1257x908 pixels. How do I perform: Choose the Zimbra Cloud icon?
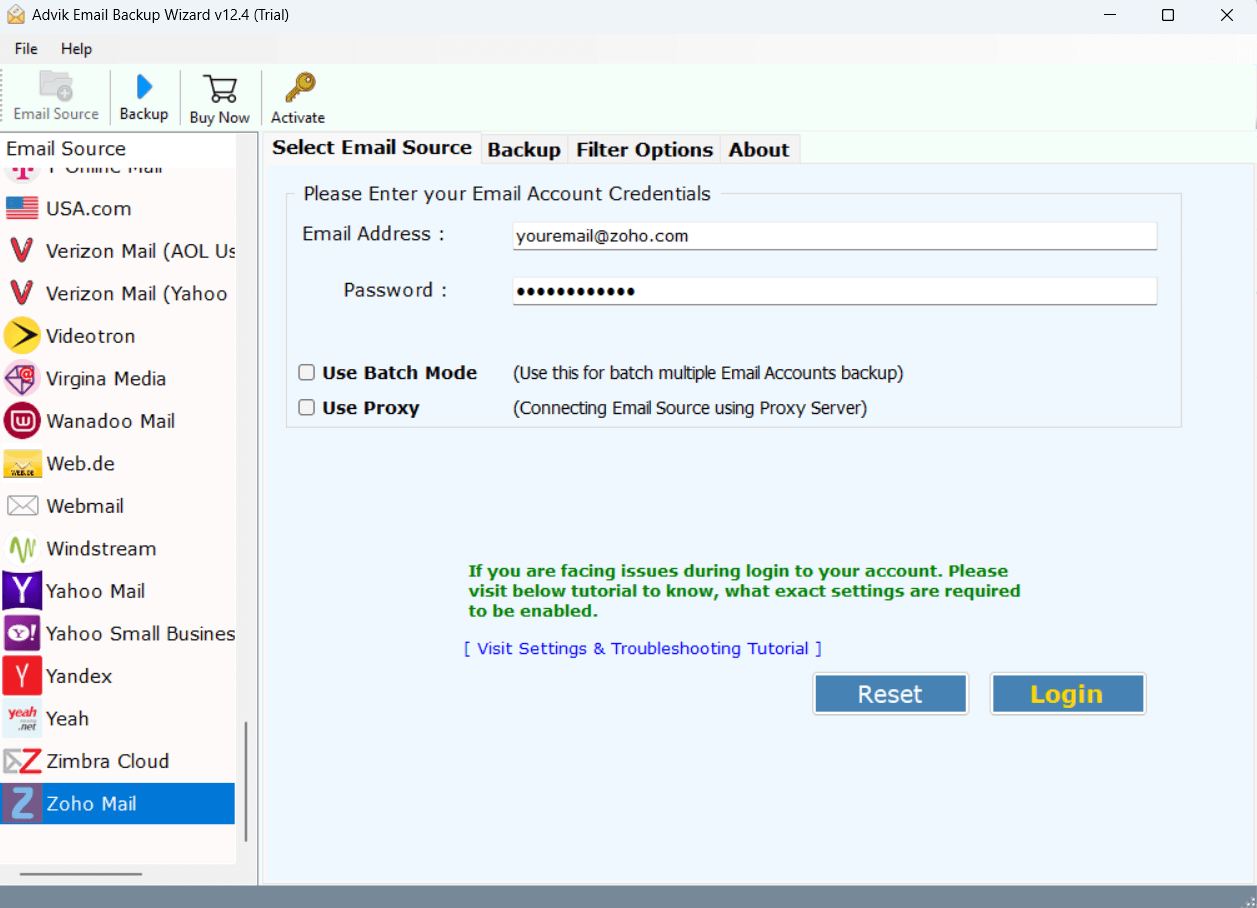(x=22, y=761)
